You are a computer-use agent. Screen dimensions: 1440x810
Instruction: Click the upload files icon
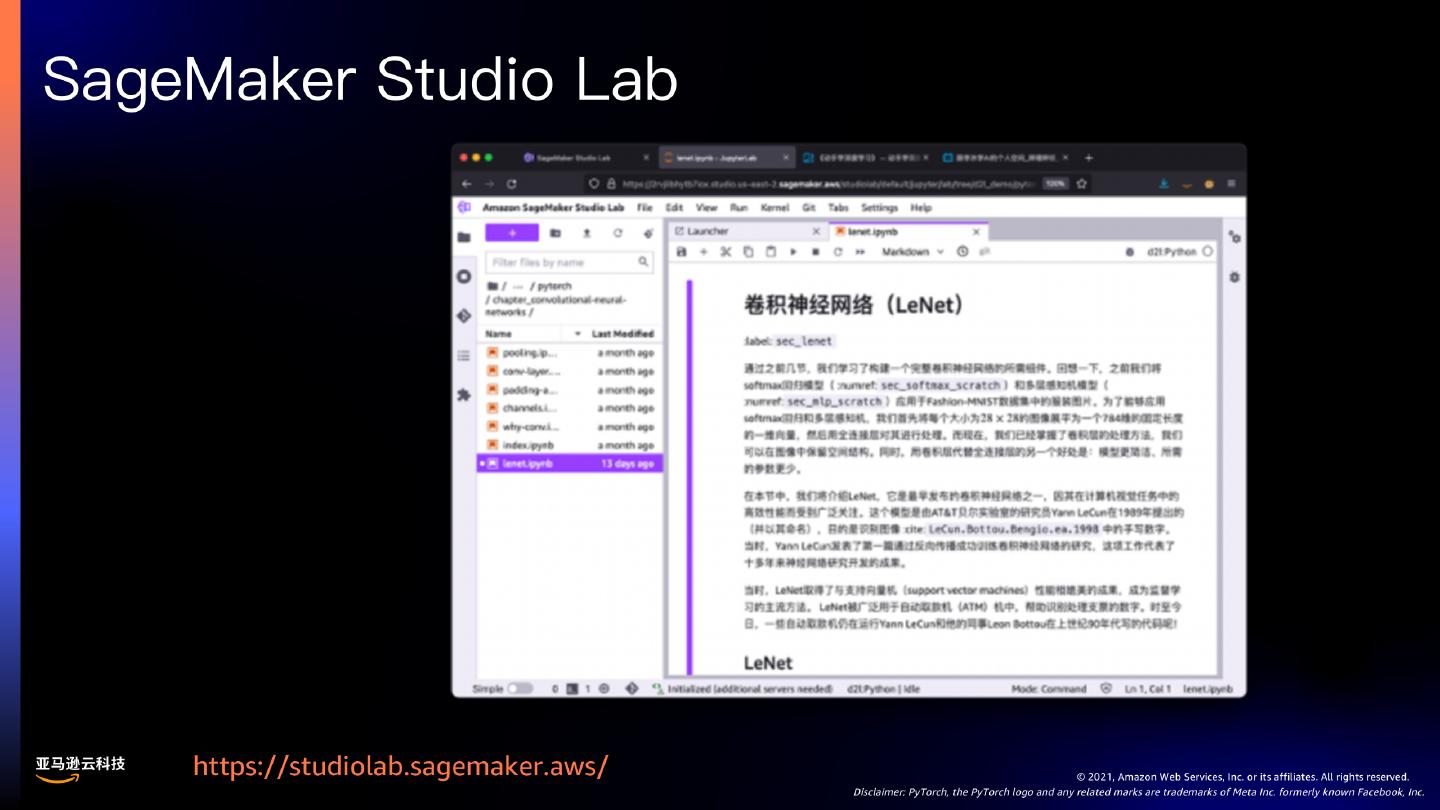pos(587,233)
